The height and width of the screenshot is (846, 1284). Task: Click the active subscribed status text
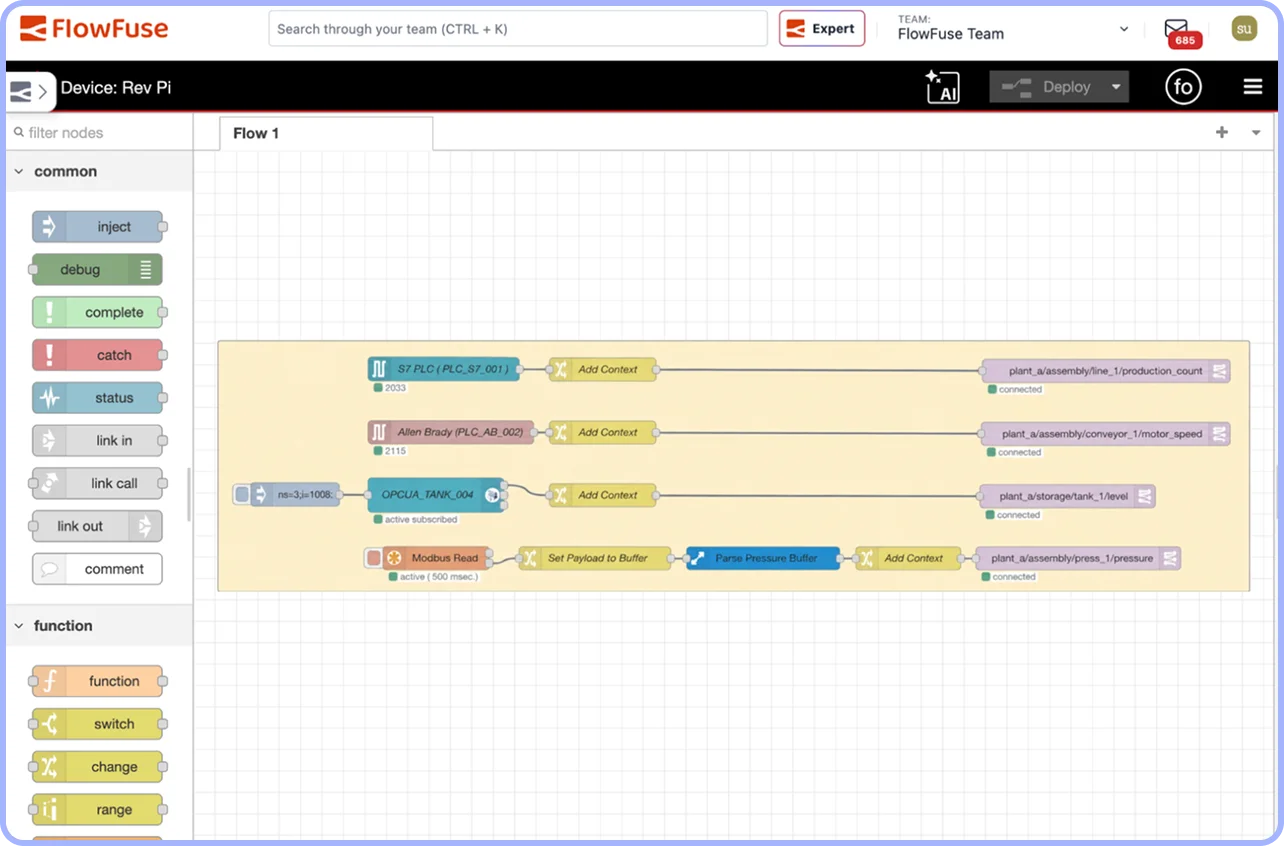(415, 519)
